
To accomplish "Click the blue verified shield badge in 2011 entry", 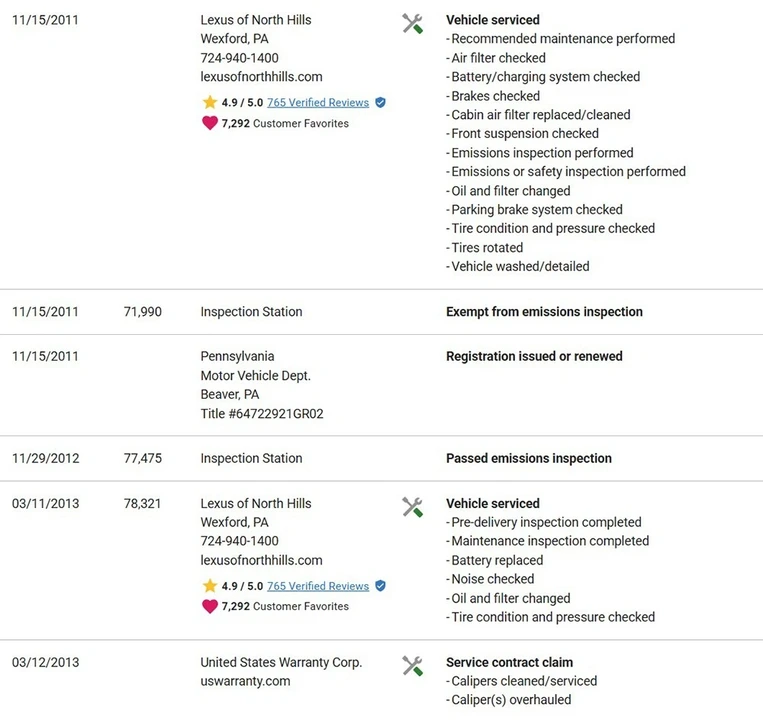I will pyautogui.click(x=381, y=103).
